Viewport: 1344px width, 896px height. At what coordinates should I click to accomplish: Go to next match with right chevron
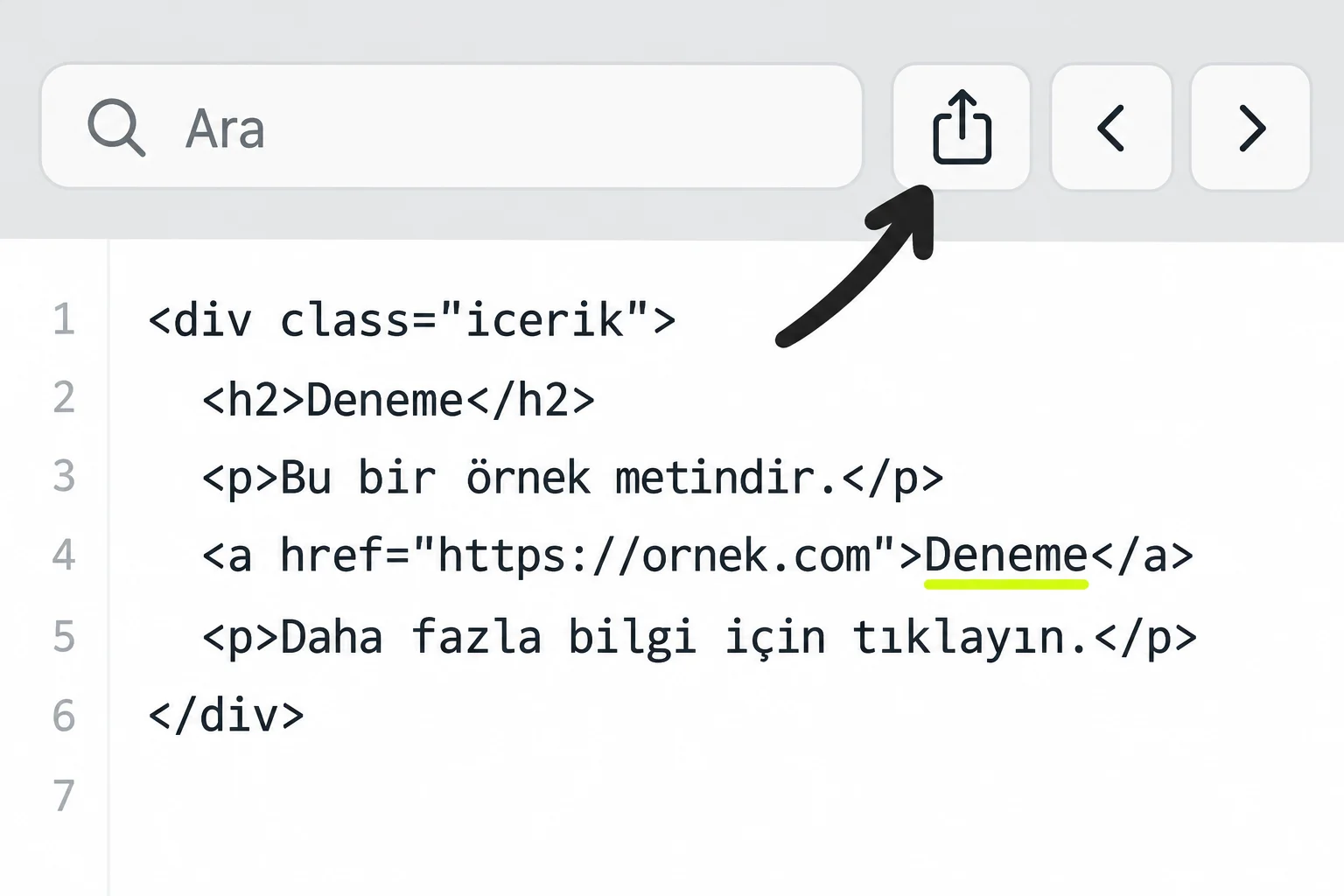(1250, 127)
